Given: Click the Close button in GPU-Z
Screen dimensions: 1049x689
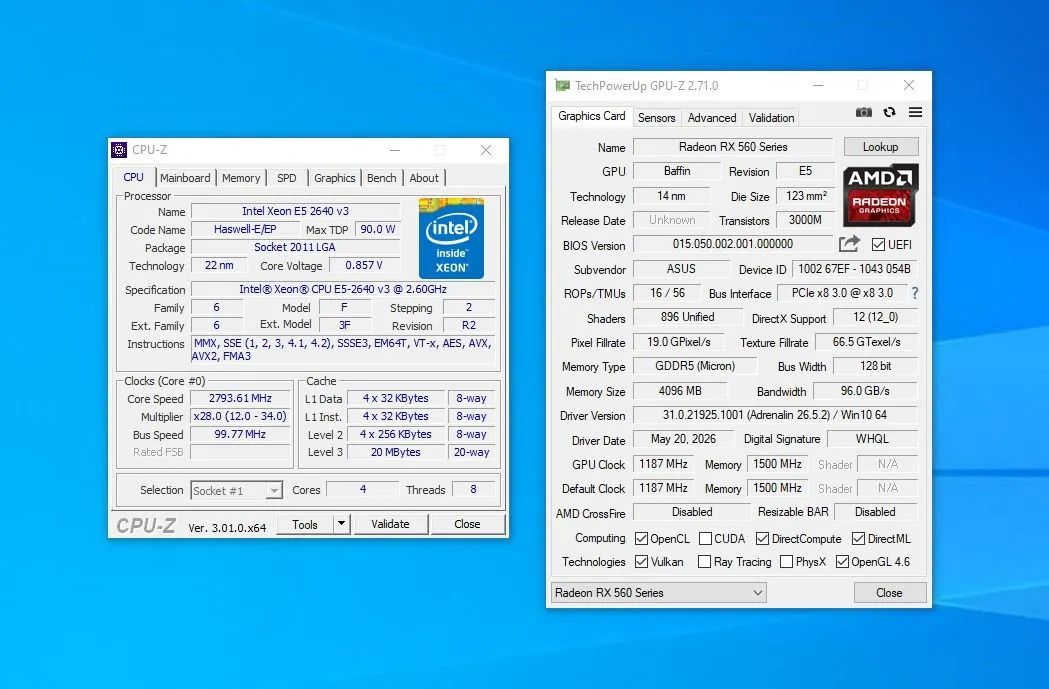Looking at the screenshot, I should (889, 593).
